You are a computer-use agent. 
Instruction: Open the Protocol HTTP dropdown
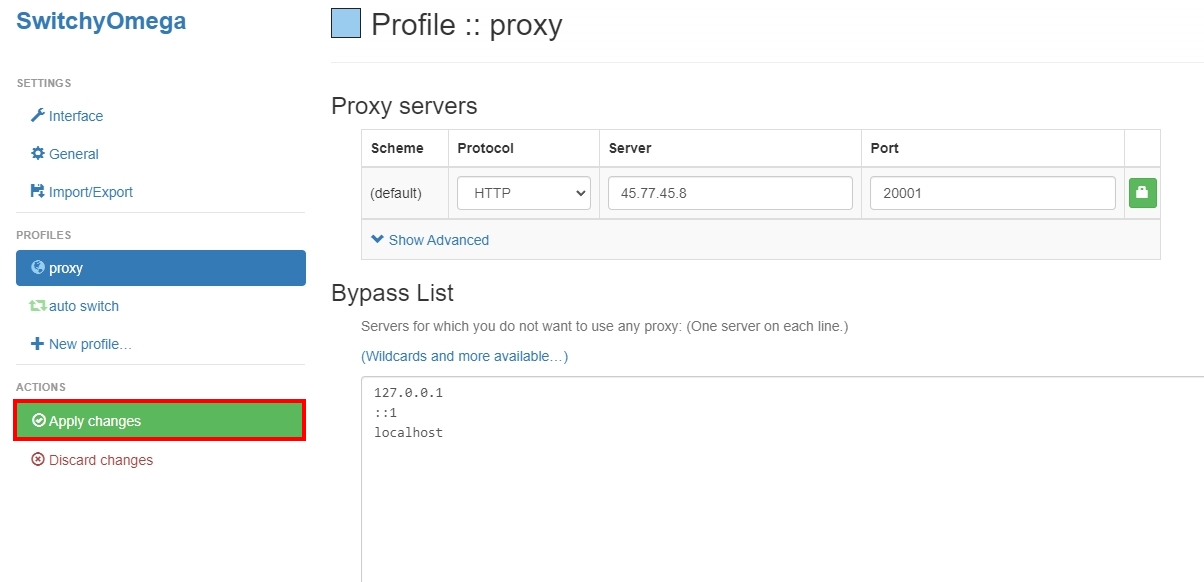524,193
